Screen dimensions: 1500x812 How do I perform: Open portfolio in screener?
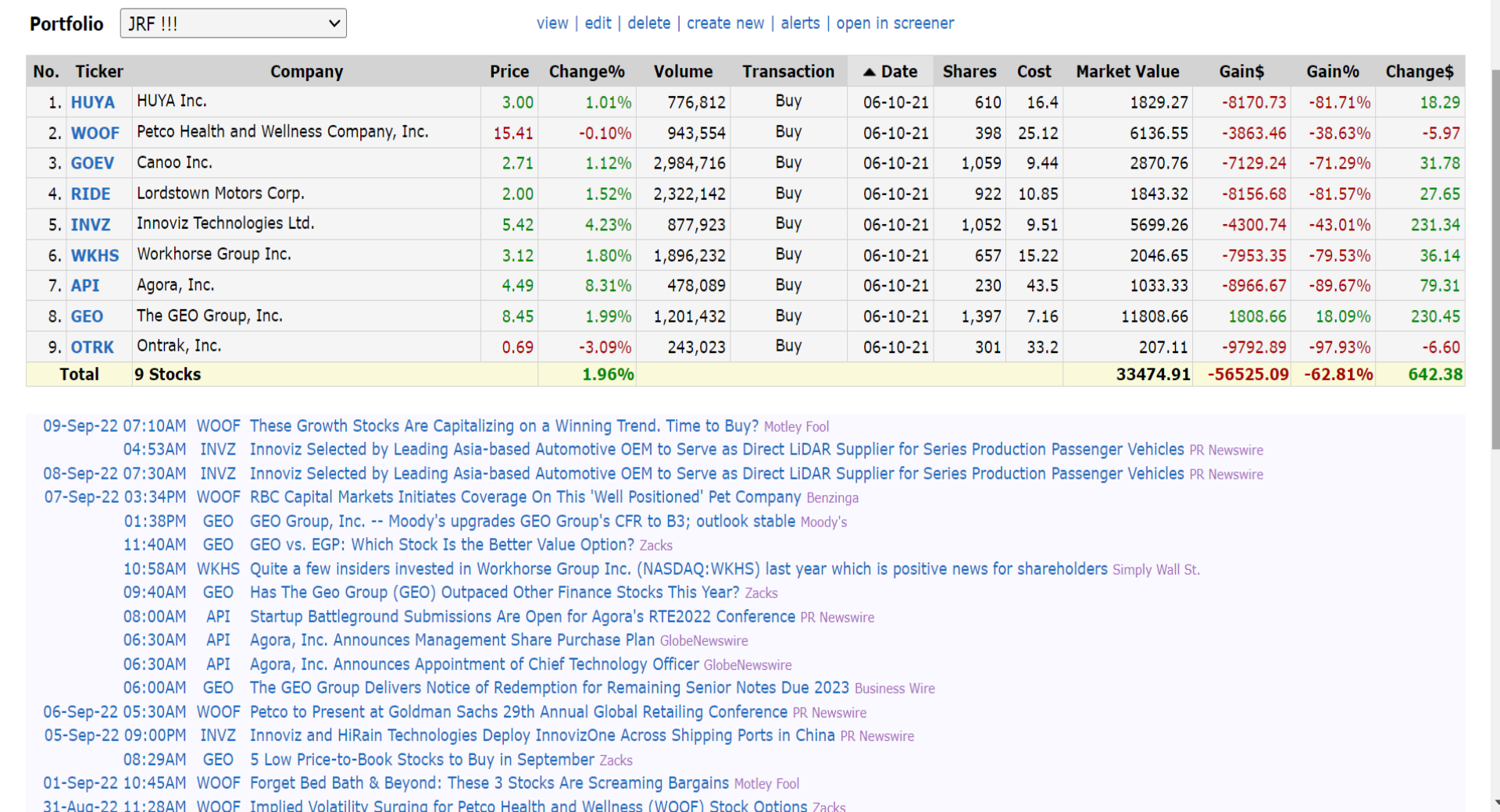[895, 23]
